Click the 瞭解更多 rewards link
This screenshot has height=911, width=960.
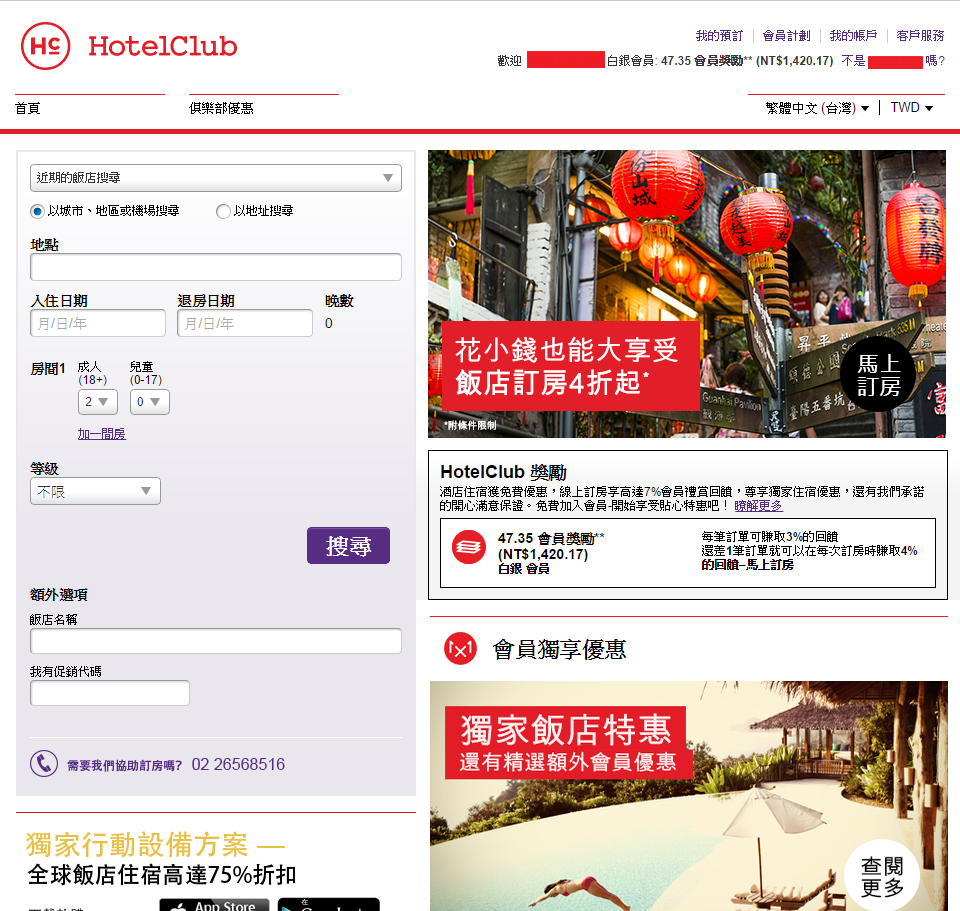pyautogui.click(x=759, y=506)
